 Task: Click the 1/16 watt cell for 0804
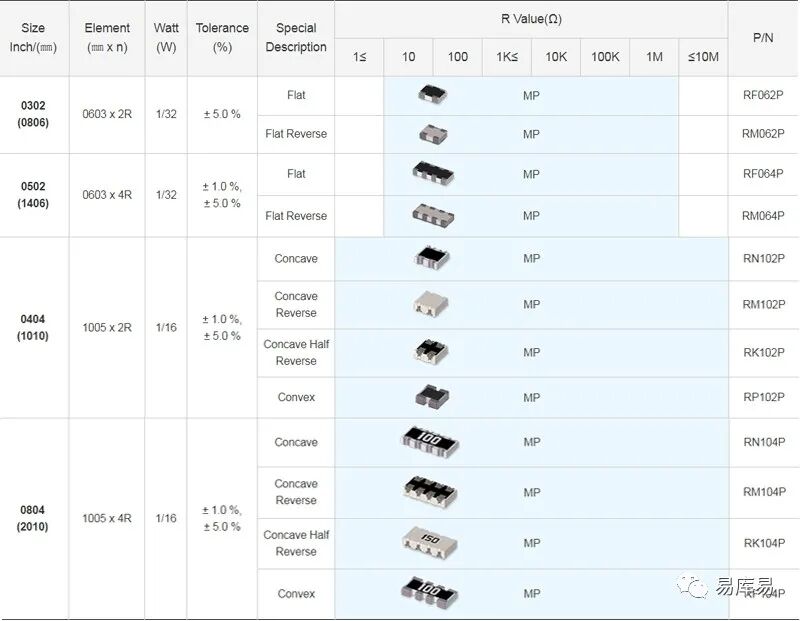click(x=166, y=518)
